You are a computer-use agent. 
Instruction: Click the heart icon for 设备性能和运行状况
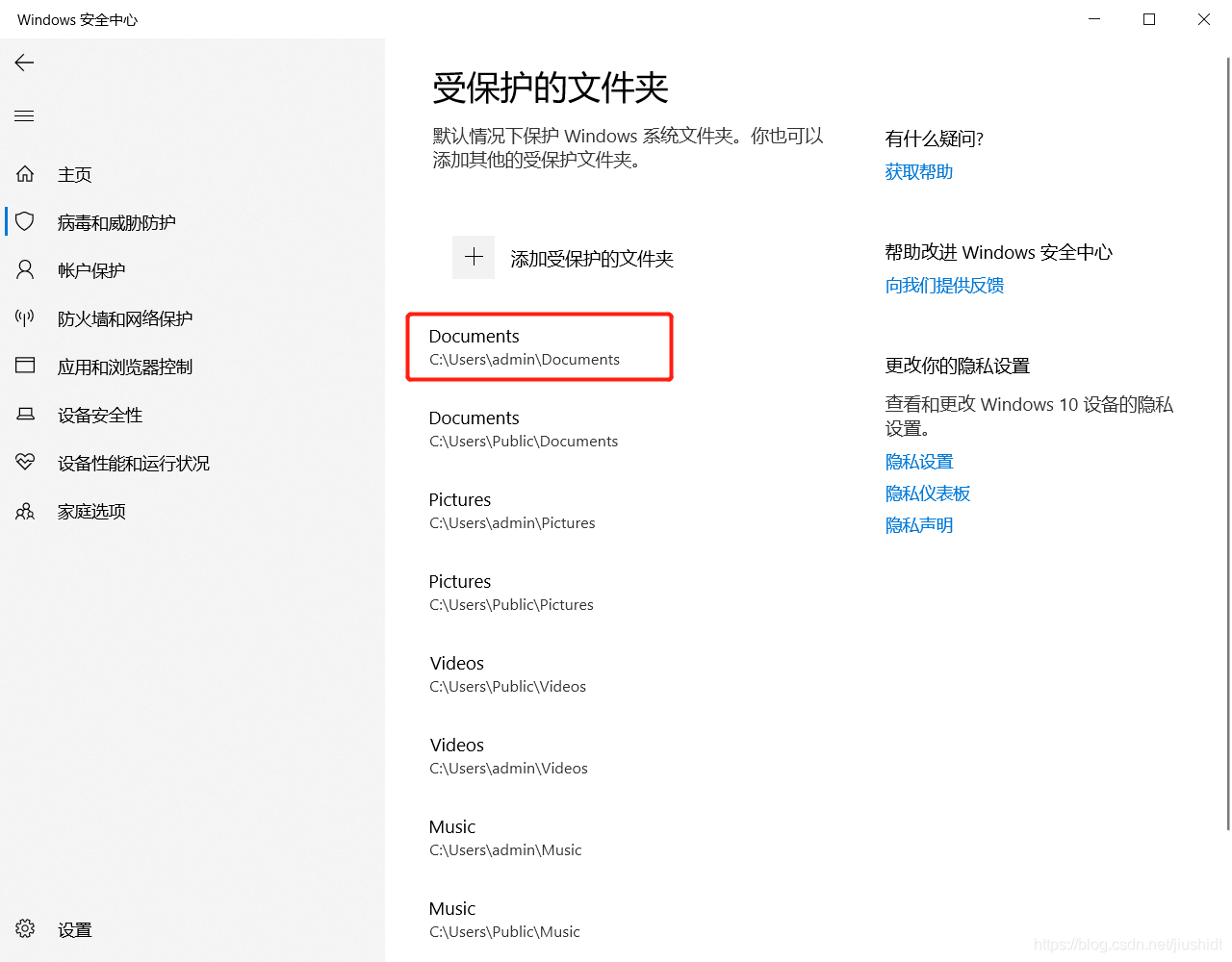coord(25,462)
